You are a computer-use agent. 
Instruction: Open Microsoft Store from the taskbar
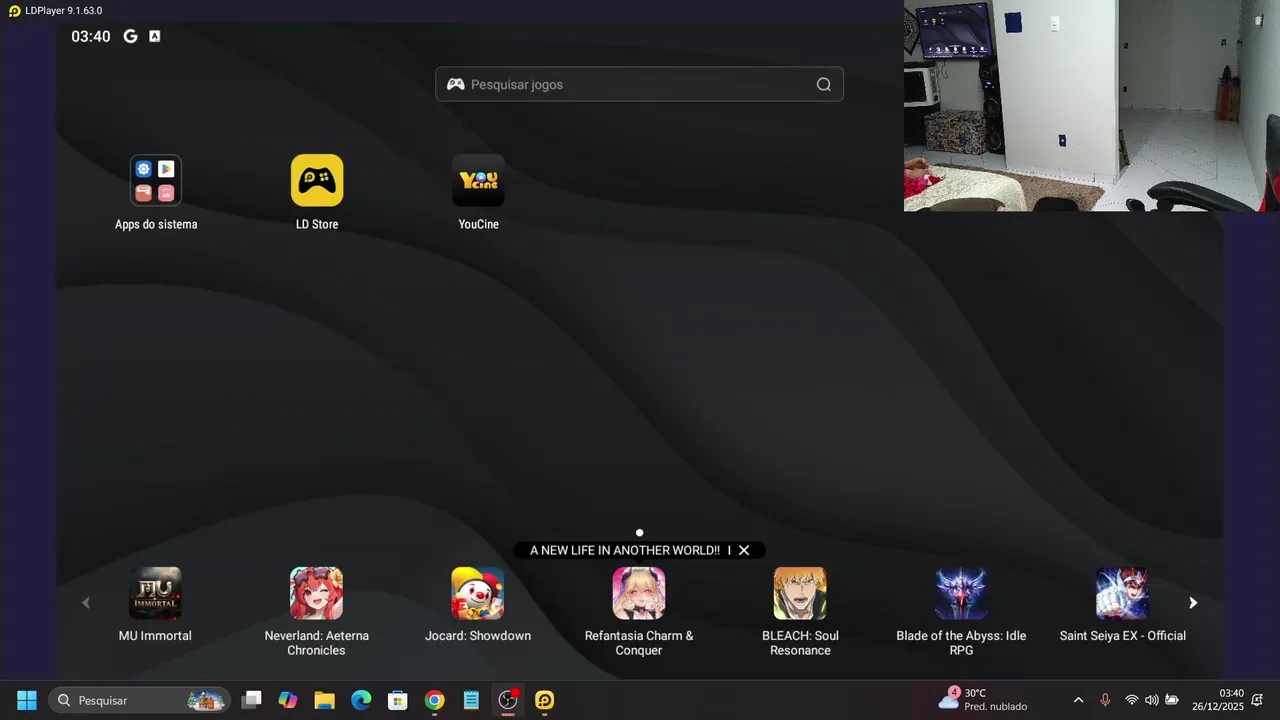pyautogui.click(x=398, y=700)
